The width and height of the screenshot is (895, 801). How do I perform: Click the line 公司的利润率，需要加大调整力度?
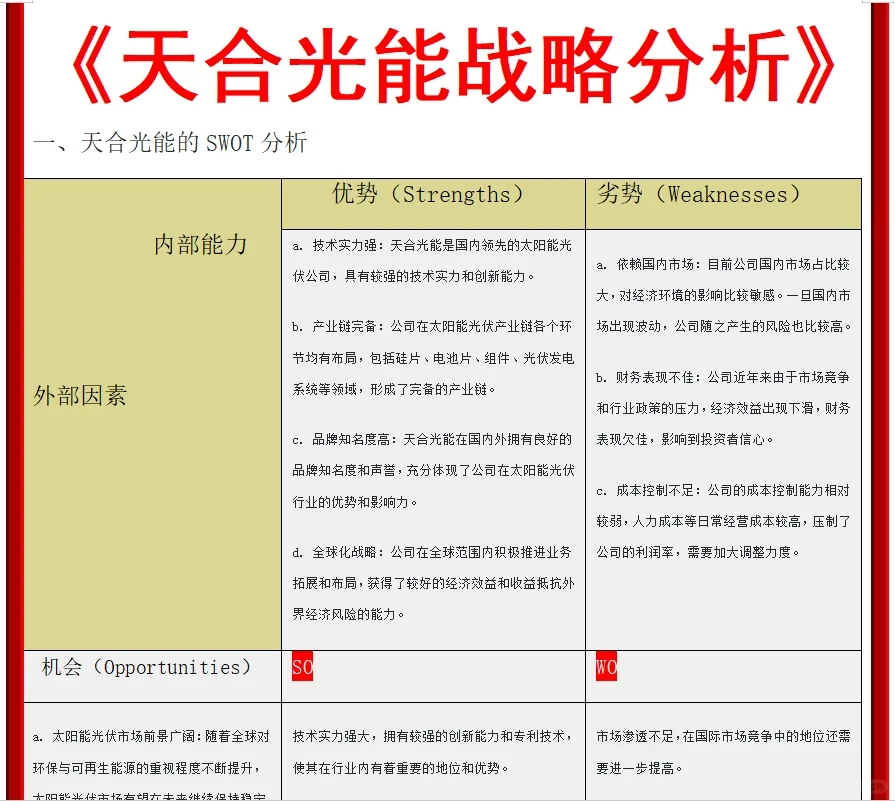tap(698, 552)
